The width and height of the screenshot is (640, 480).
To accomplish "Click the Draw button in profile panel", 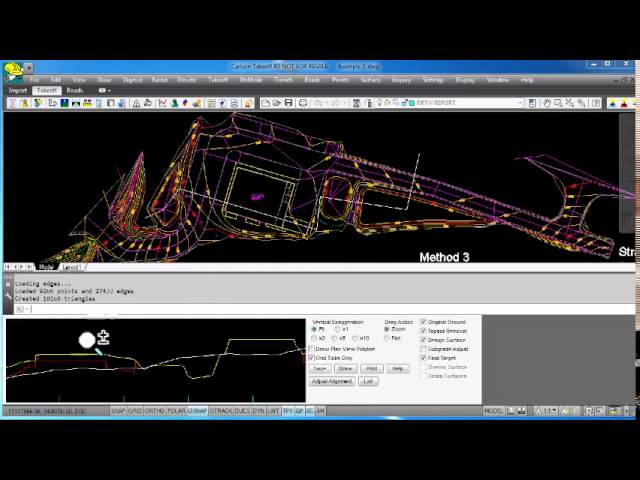I will (346, 369).
